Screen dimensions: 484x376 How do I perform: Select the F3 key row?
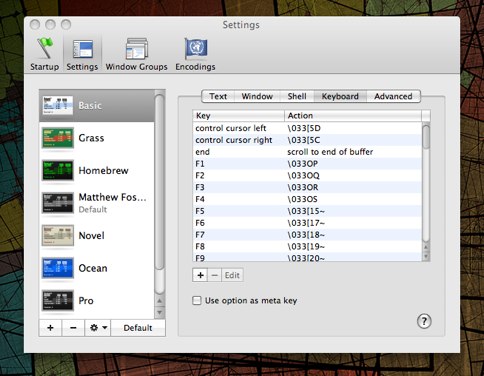point(307,187)
